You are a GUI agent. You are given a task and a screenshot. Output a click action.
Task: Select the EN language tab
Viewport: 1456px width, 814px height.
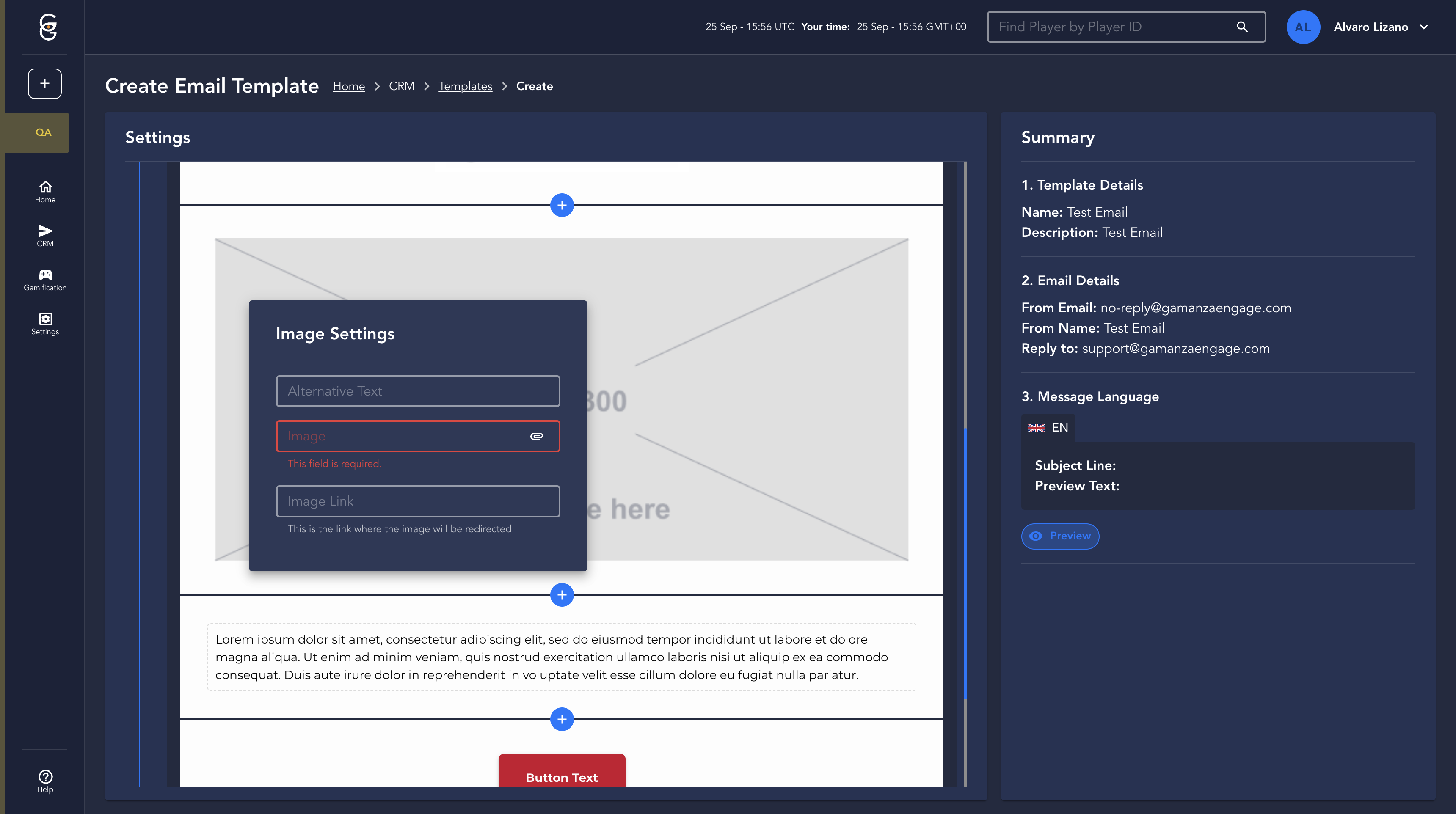(1048, 428)
